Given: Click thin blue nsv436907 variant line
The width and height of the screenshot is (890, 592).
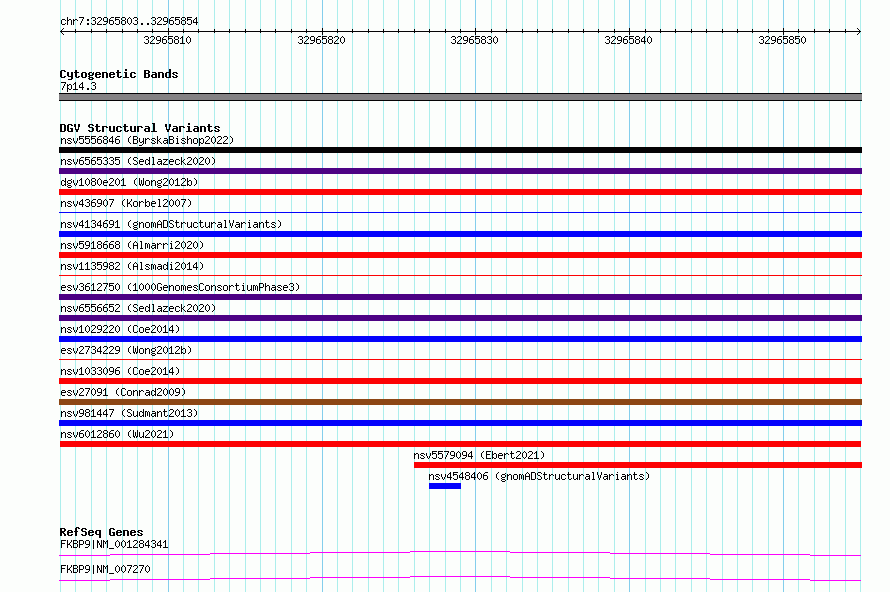Looking at the screenshot, I should pos(460,212).
